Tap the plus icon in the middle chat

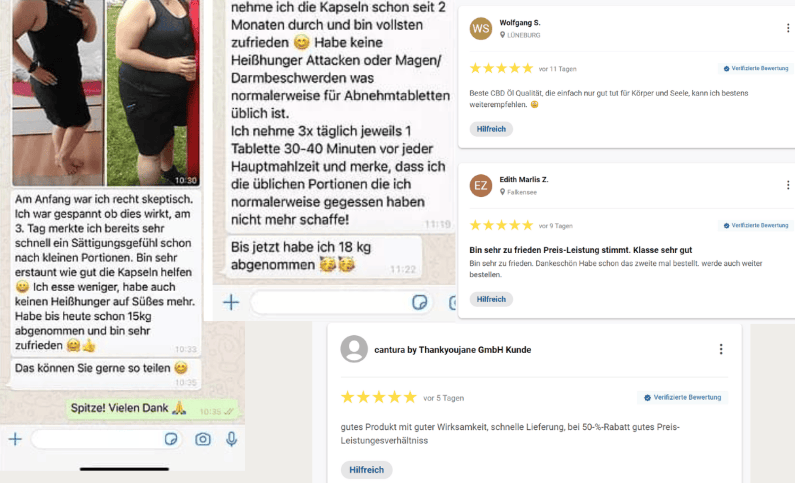click(231, 303)
